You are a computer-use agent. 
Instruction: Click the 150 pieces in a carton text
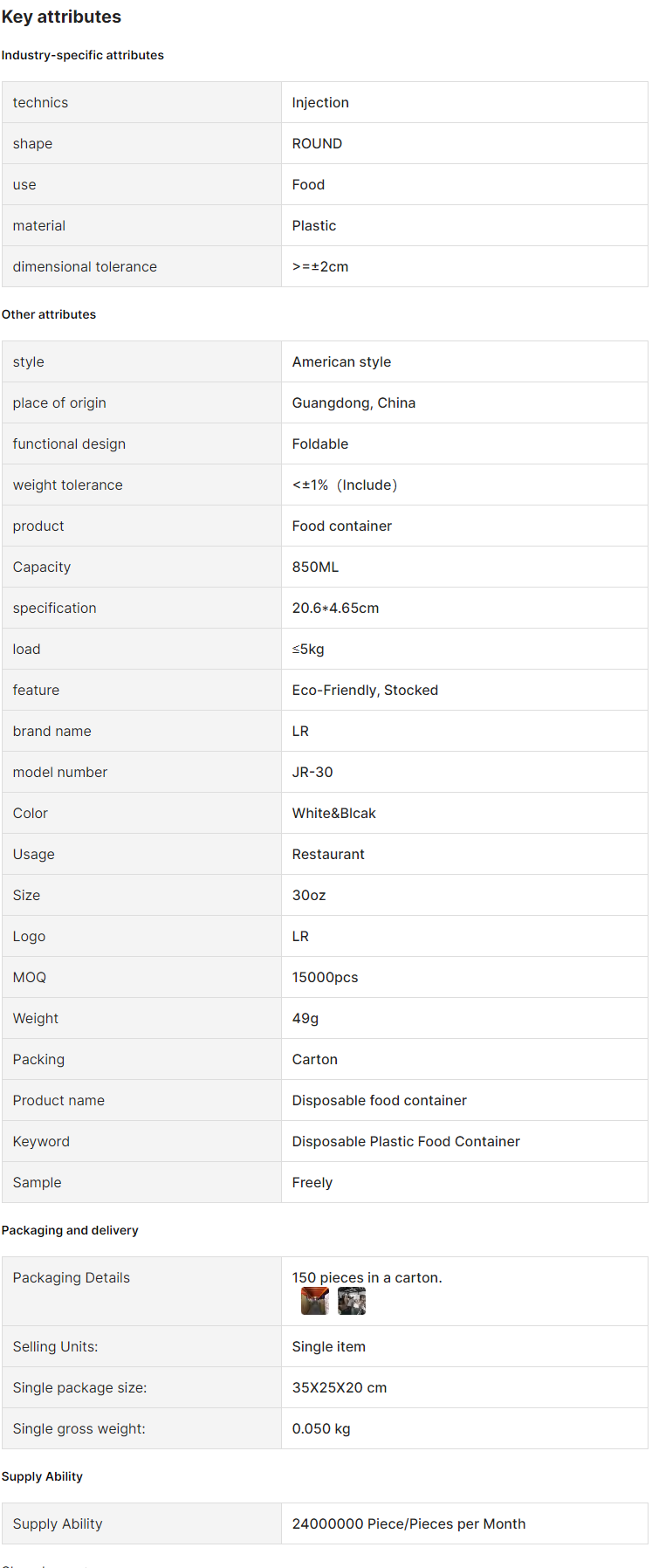tap(367, 1277)
